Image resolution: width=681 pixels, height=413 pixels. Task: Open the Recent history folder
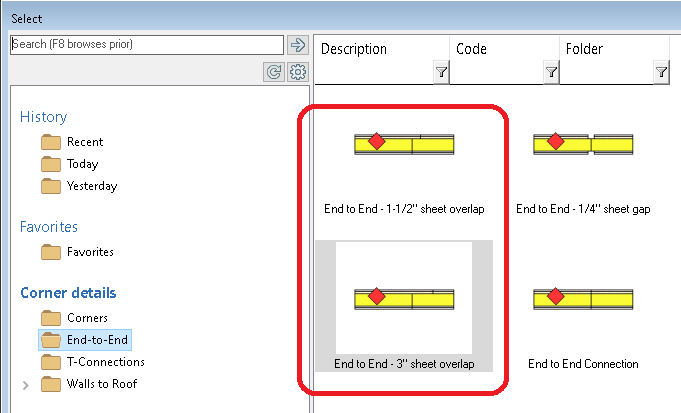point(84,142)
